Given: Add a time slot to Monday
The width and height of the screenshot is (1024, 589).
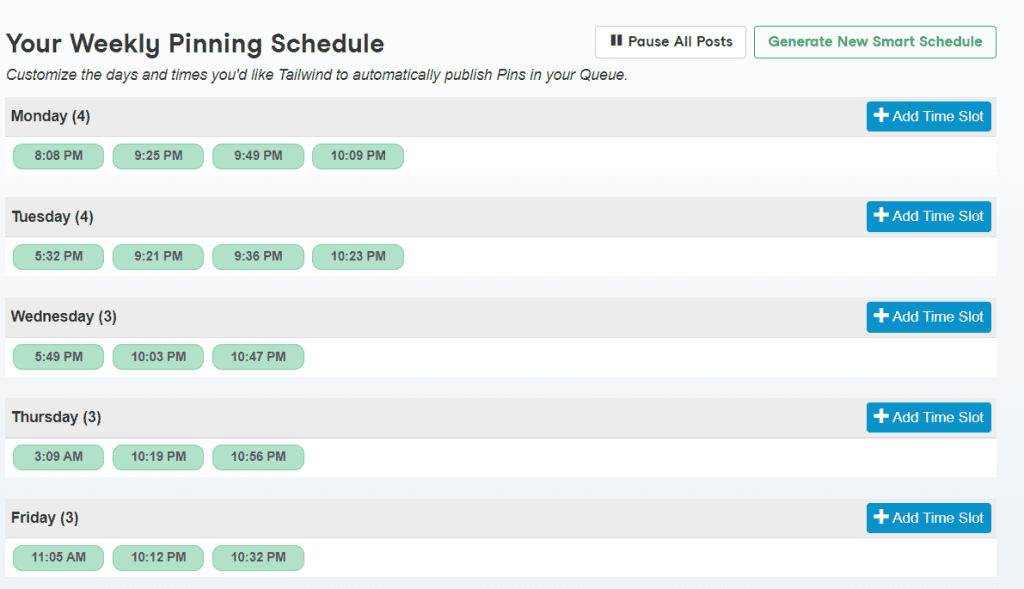Looking at the screenshot, I should click(928, 116).
